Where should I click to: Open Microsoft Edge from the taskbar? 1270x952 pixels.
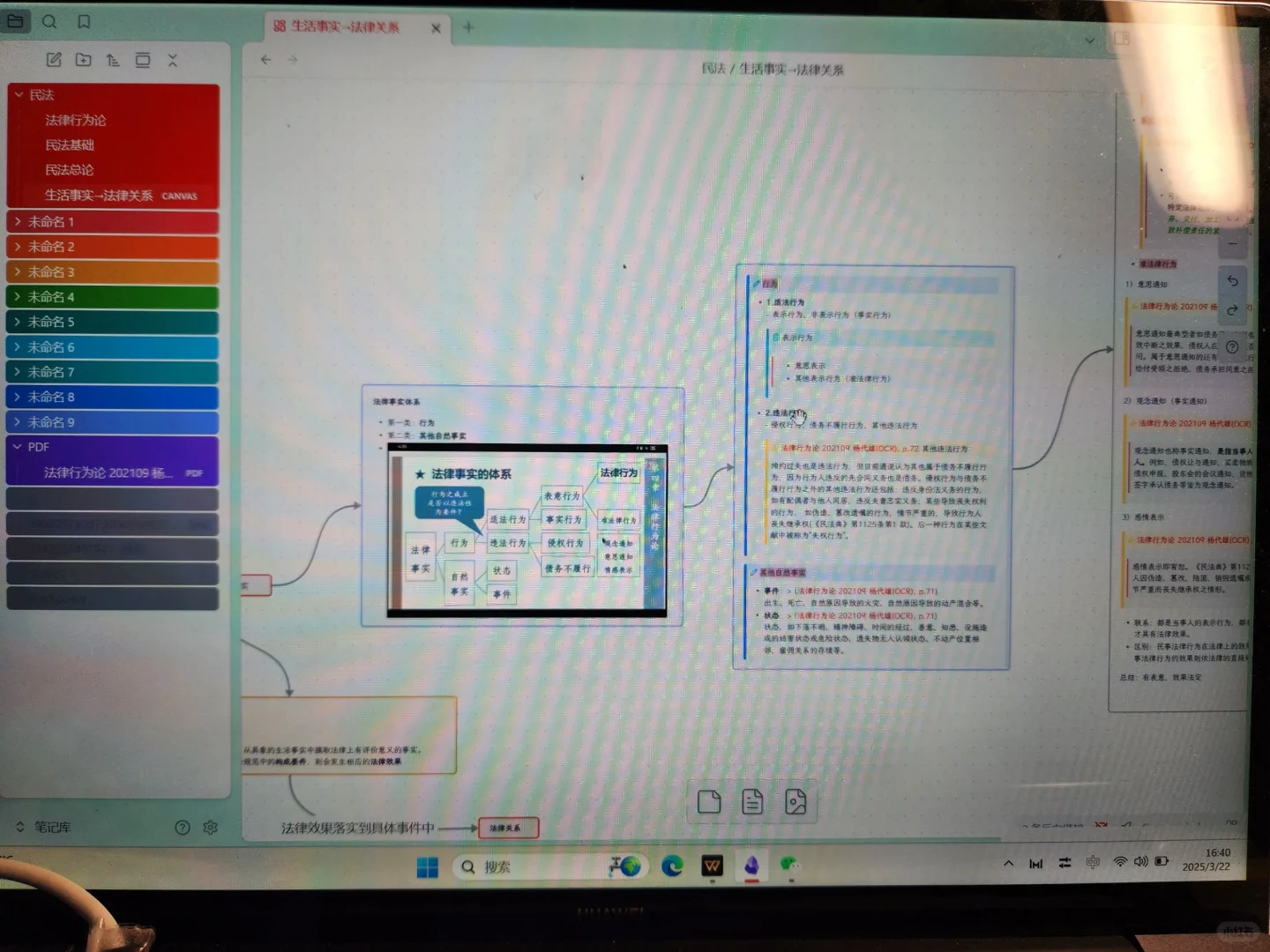click(673, 866)
